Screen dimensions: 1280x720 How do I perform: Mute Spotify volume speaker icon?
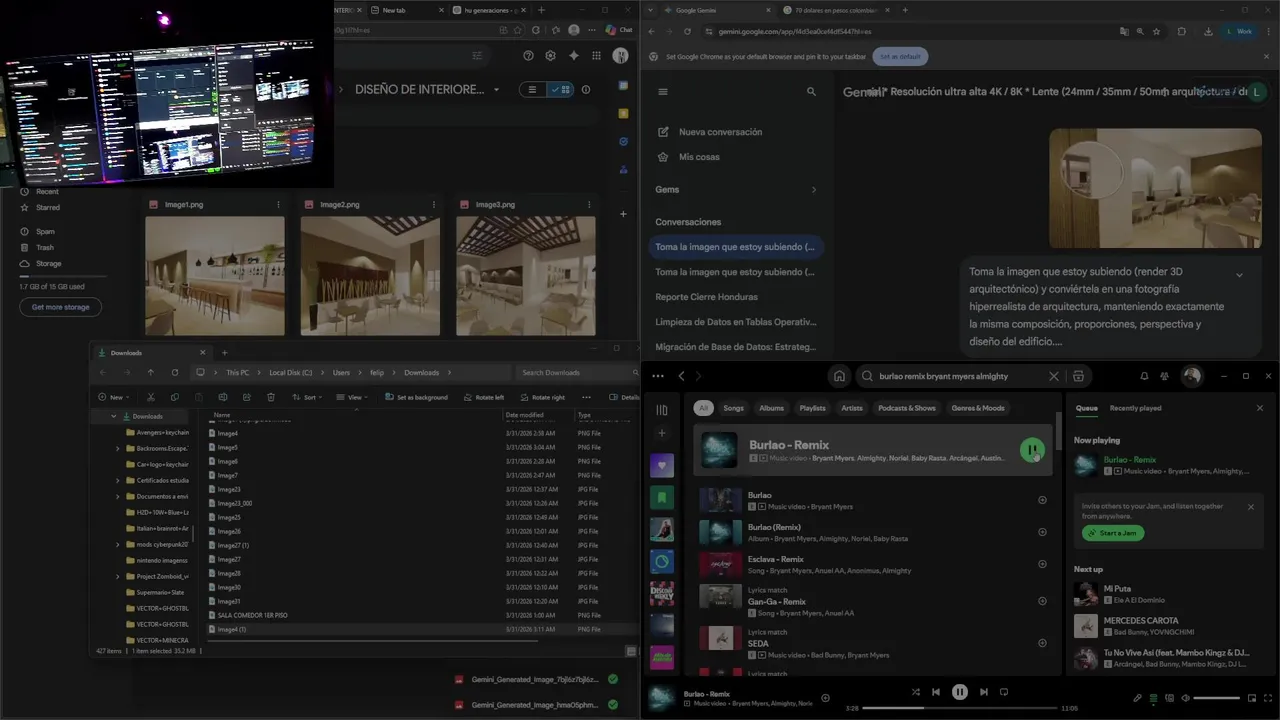(1186, 698)
